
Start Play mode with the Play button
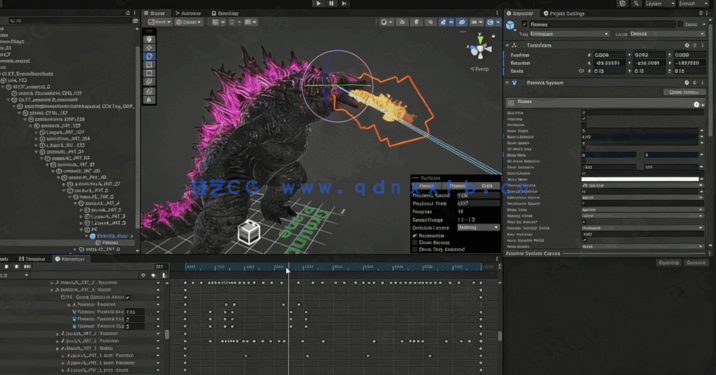pos(319,3)
